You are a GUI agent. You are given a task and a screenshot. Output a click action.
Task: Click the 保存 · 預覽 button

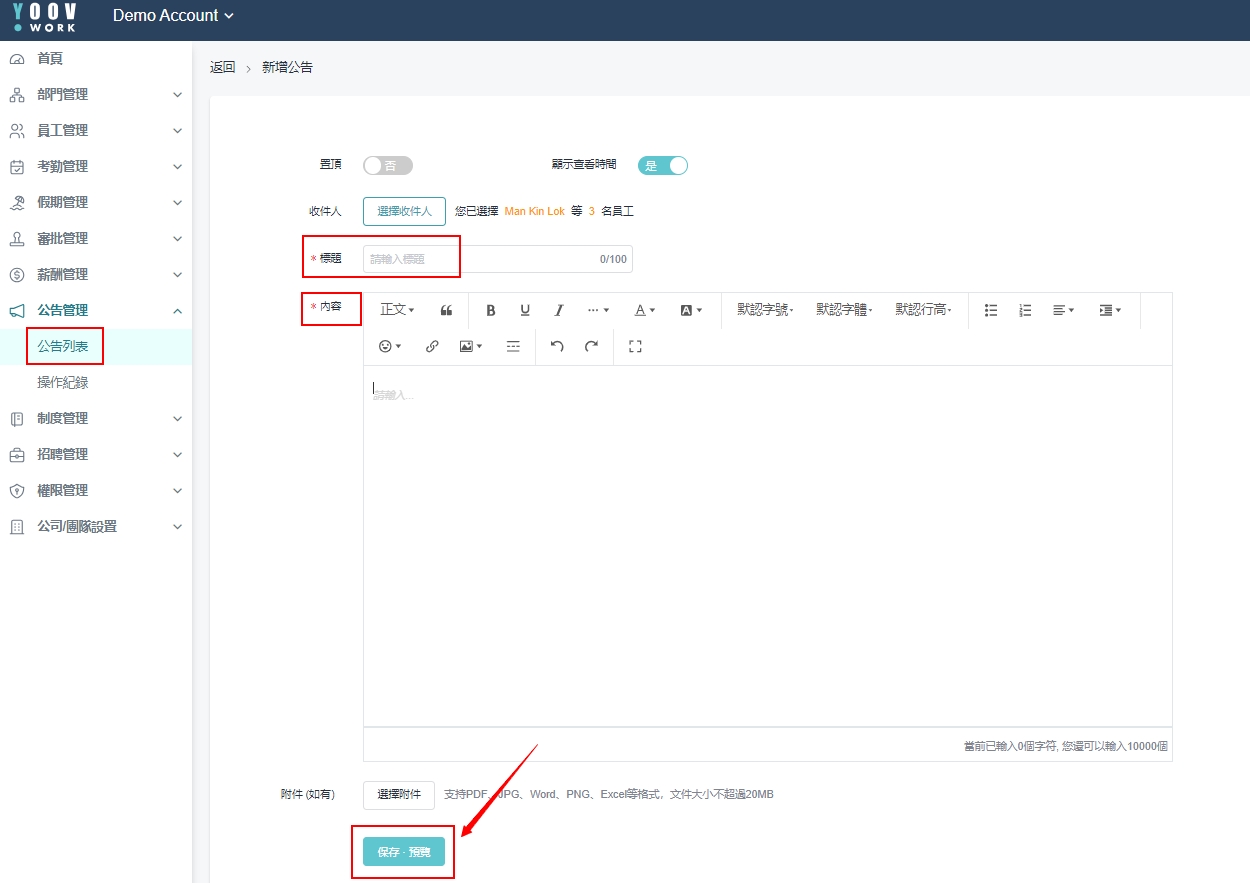click(404, 852)
